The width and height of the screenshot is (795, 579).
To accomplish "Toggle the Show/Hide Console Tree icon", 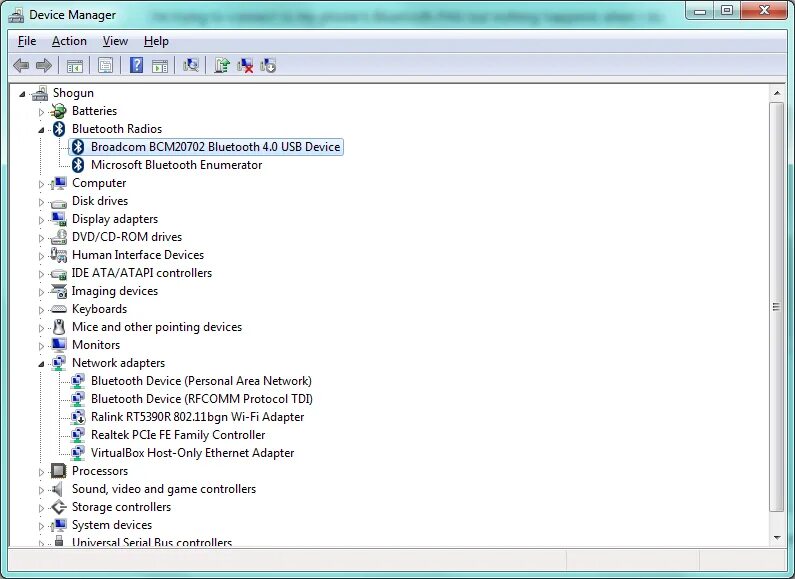I will tap(75, 65).
